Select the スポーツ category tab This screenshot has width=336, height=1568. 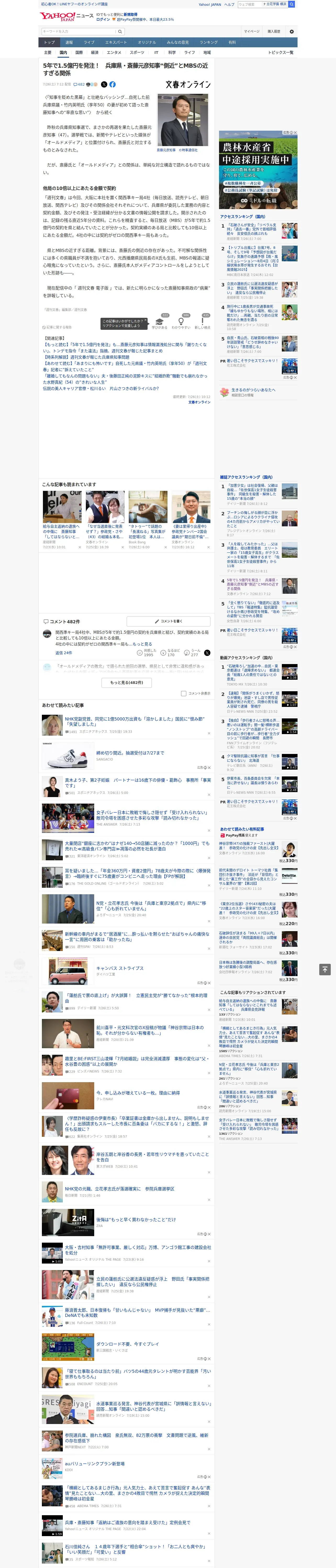coord(137,52)
